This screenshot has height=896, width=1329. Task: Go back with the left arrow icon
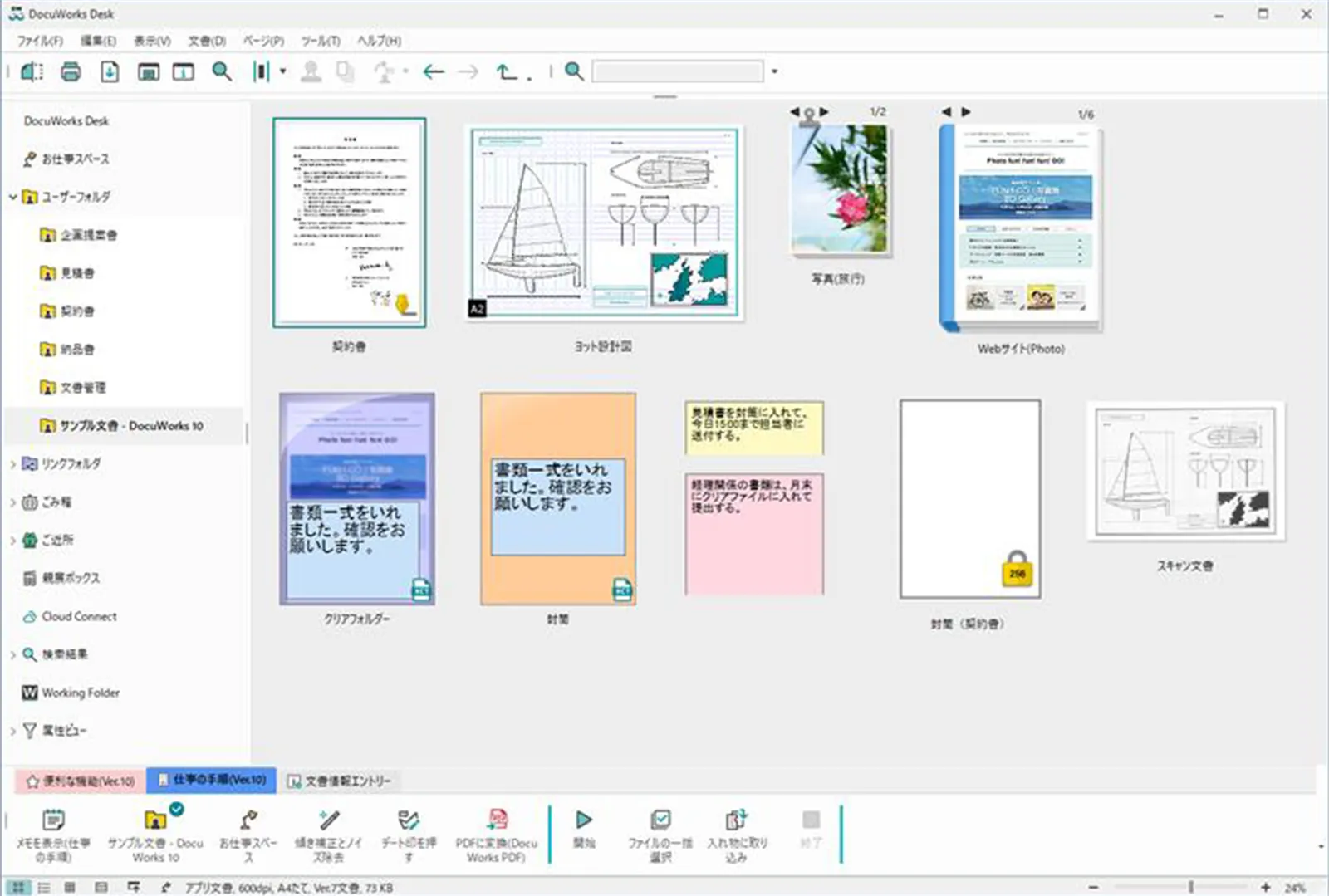coord(434,71)
